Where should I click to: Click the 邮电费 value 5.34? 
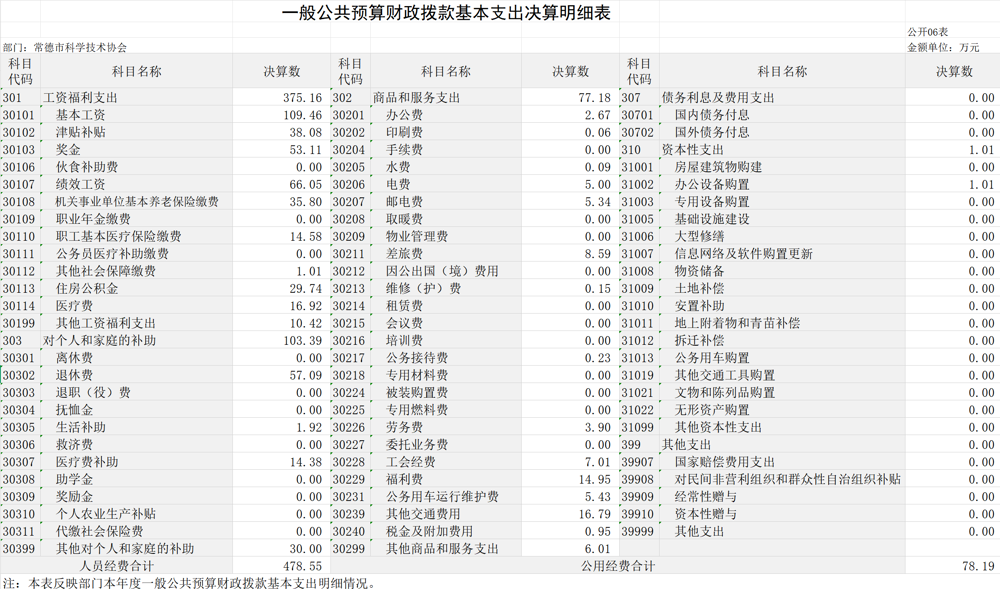pos(598,201)
